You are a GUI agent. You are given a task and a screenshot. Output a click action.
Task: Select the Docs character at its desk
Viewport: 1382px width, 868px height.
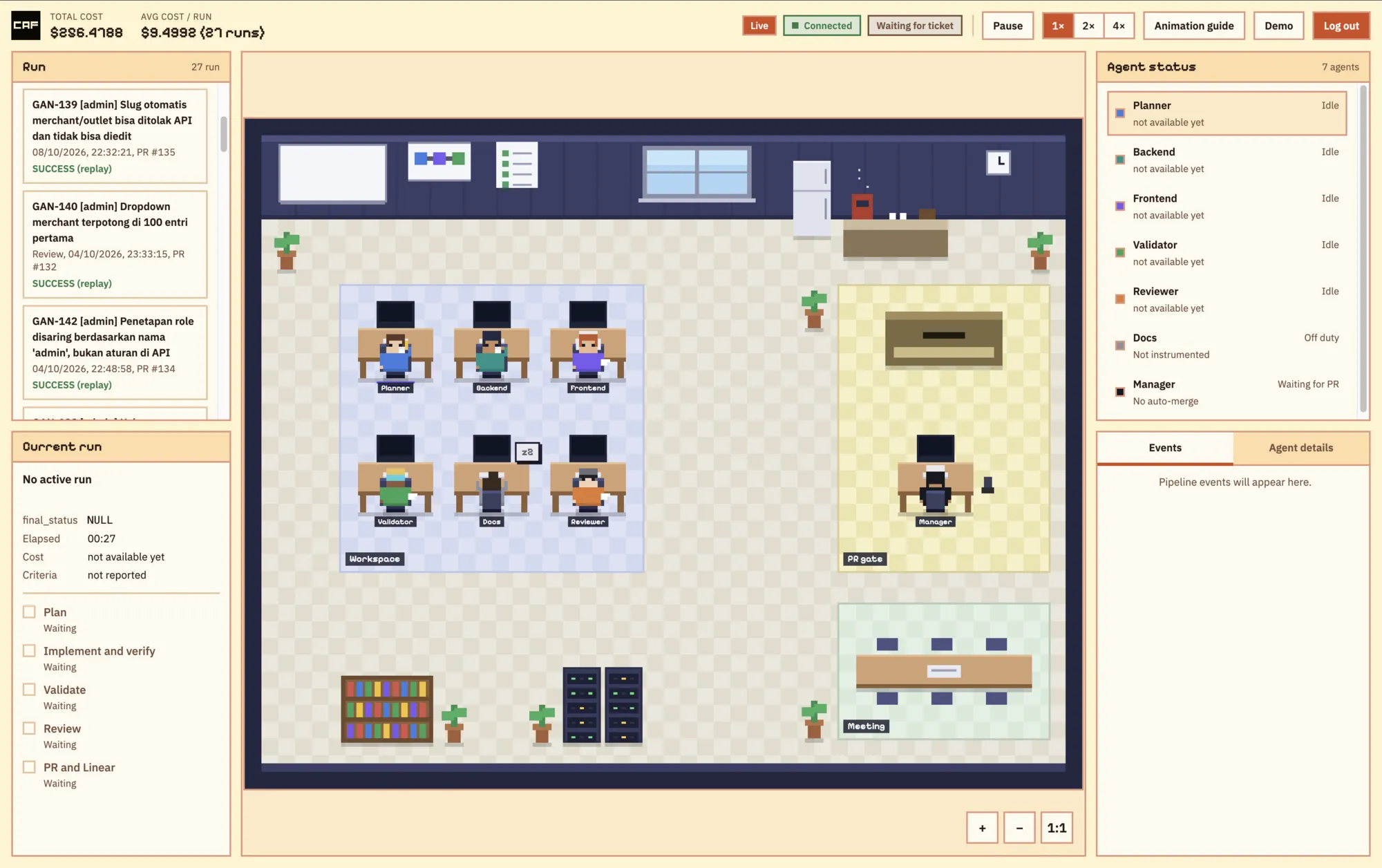[491, 491]
